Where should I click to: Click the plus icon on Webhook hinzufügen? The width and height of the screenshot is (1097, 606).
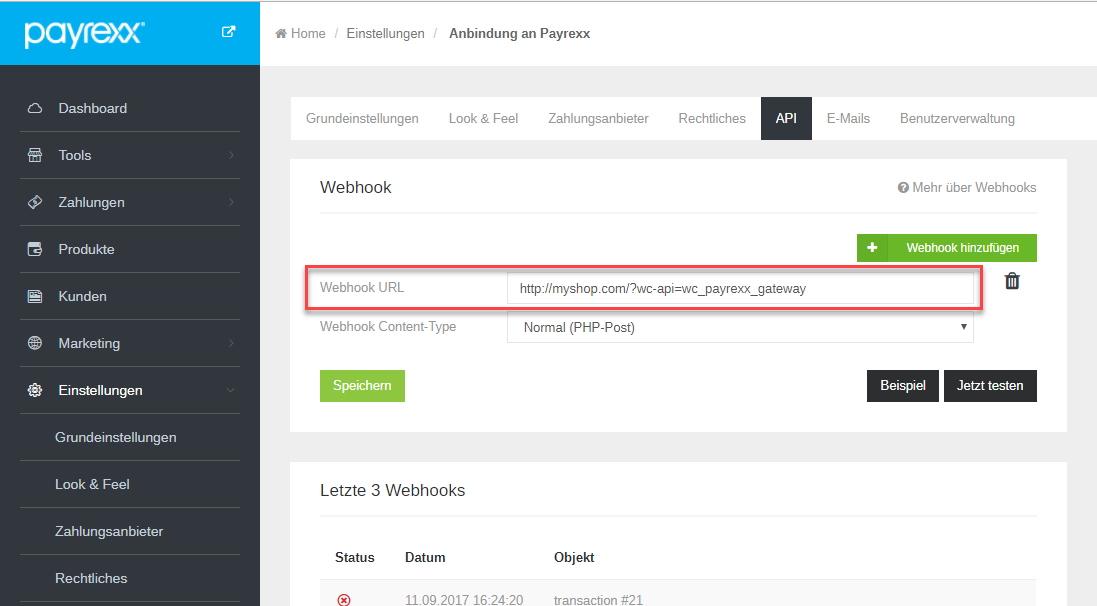tap(872, 248)
